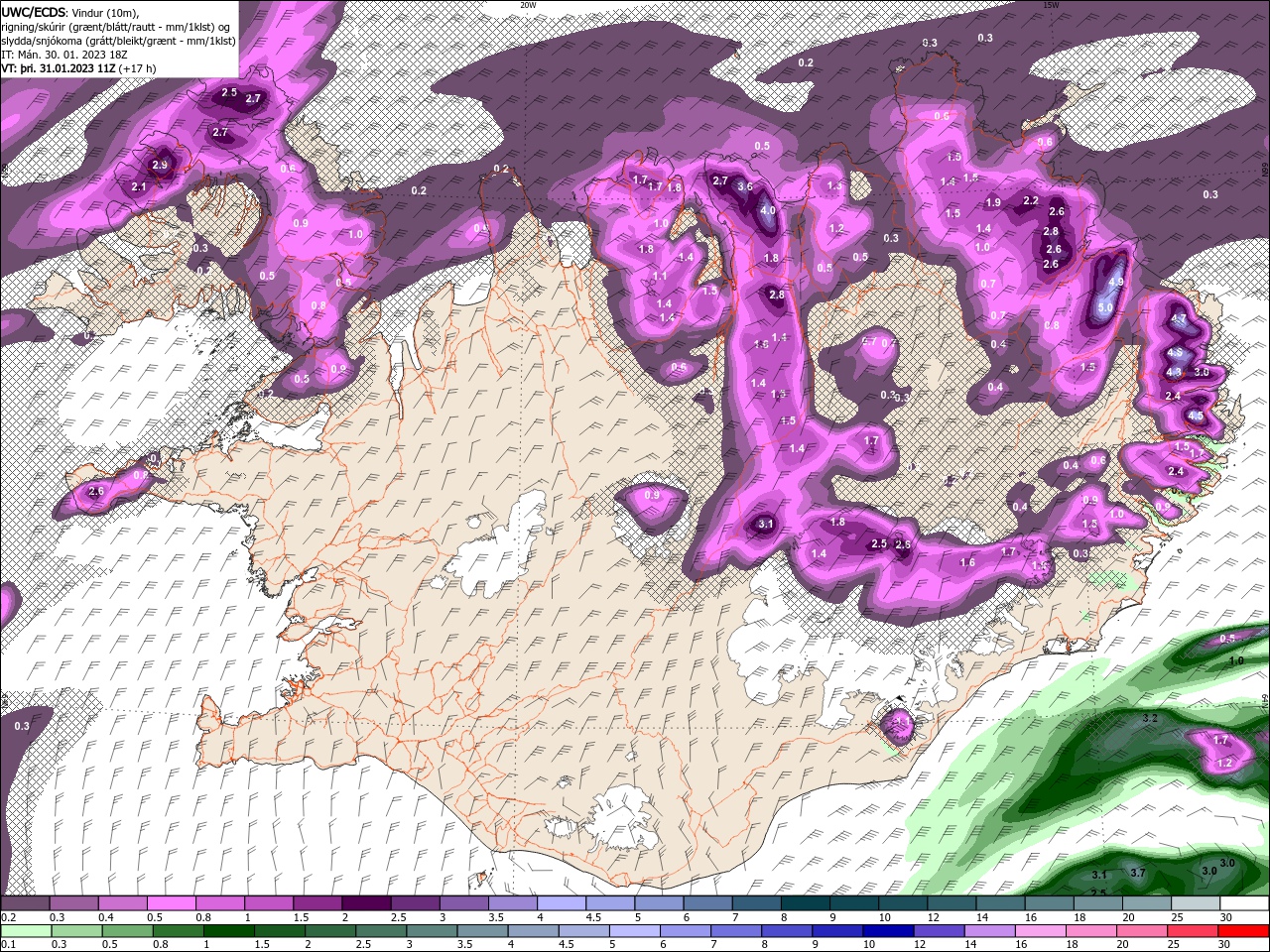
Task: Click the 4.9 snowfall value on the map
Action: [1115, 282]
